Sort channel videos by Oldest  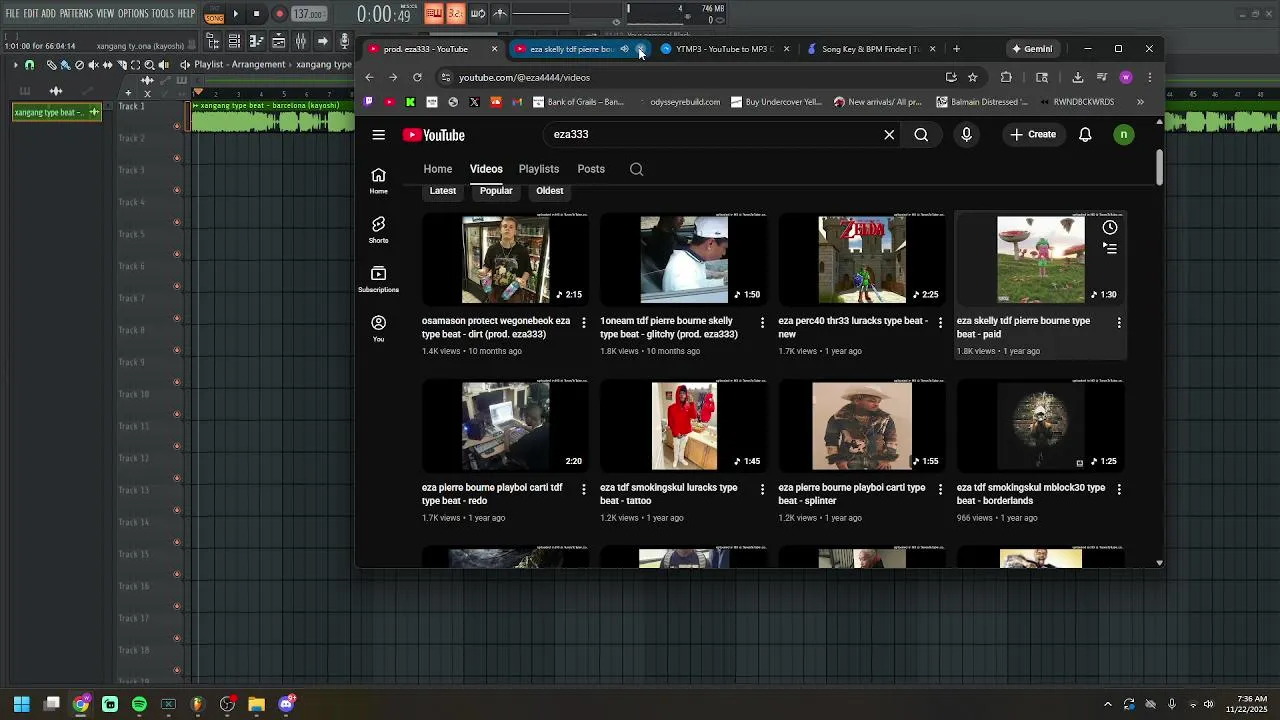click(x=550, y=191)
